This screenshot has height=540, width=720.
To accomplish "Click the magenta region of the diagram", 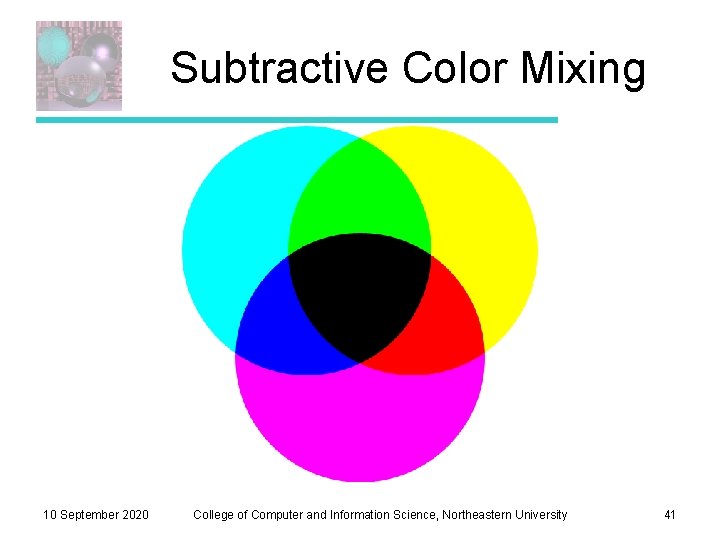I will [360, 422].
